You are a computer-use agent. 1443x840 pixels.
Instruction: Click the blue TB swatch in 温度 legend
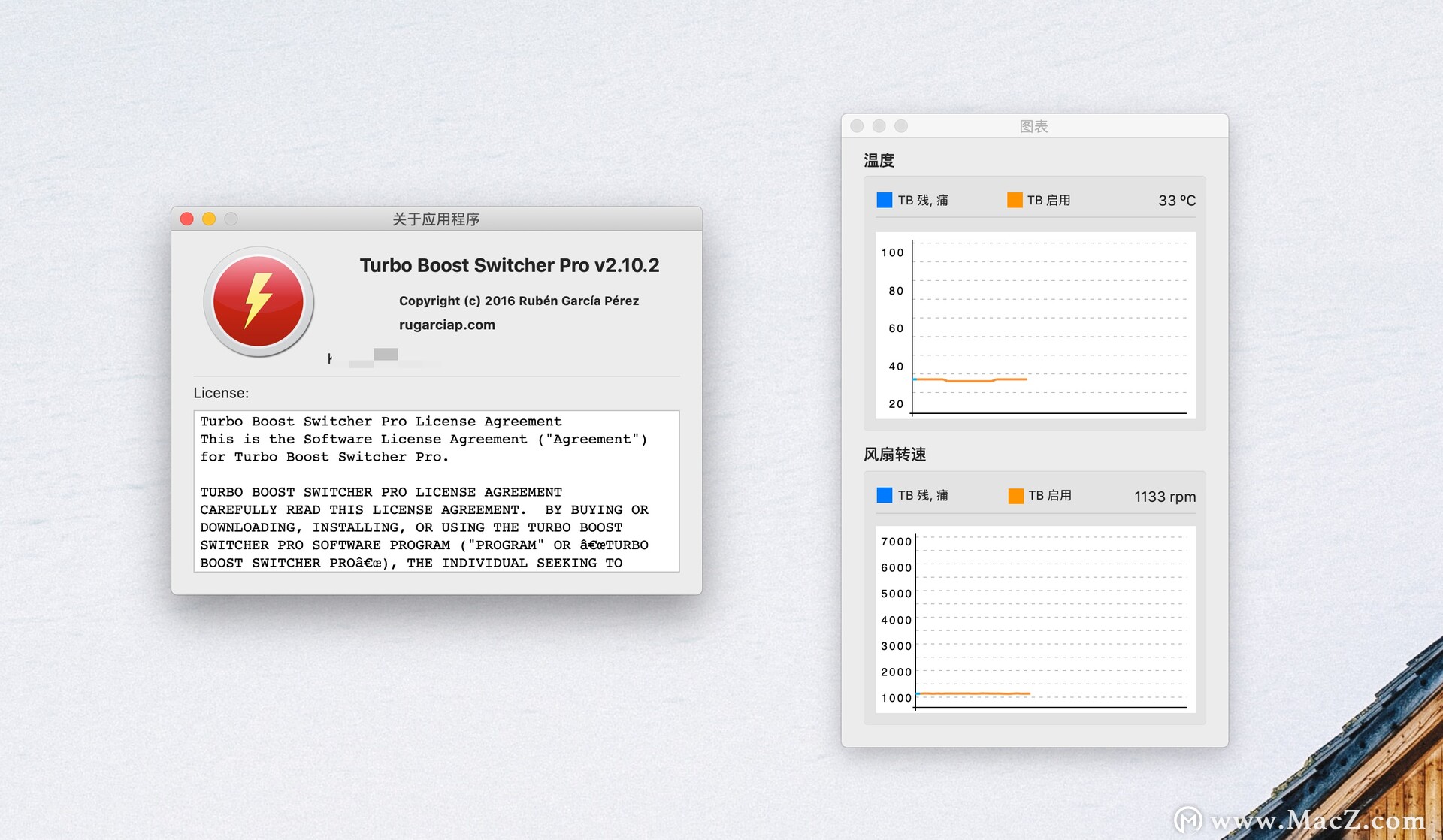[885, 200]
